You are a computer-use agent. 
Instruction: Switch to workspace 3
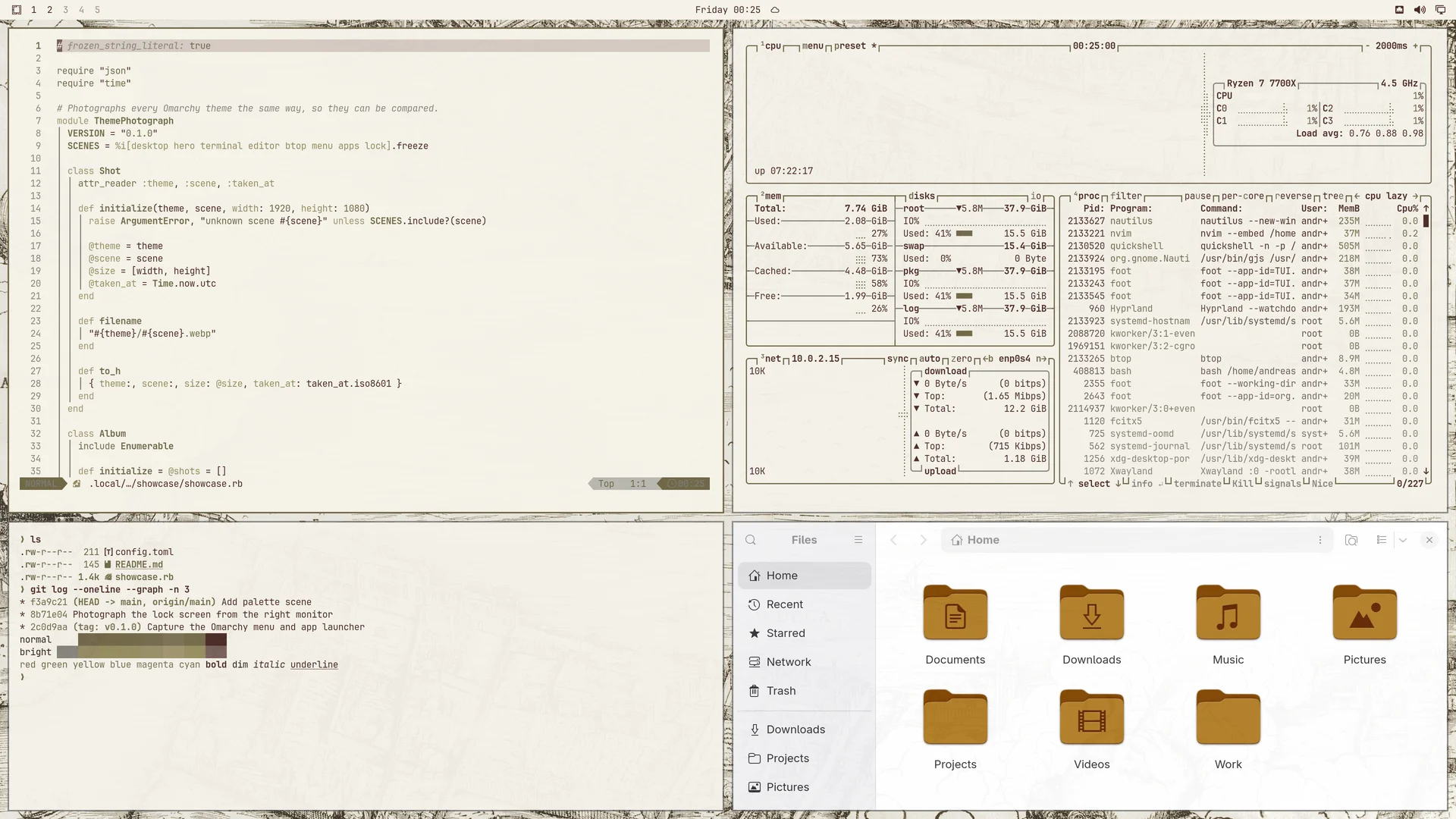(x=65, y=10)
